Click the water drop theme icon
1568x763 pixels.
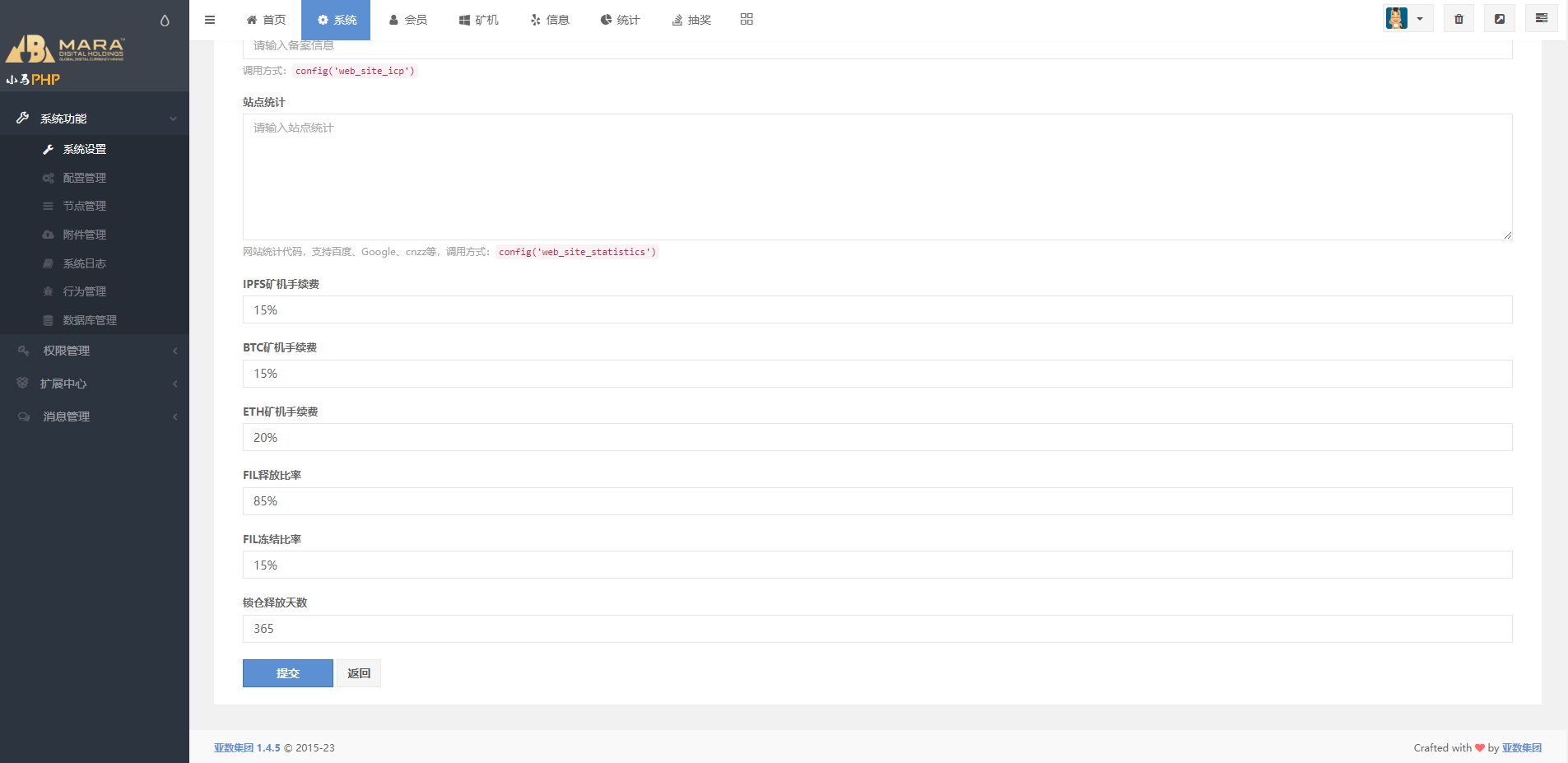(x=165, y=21)
